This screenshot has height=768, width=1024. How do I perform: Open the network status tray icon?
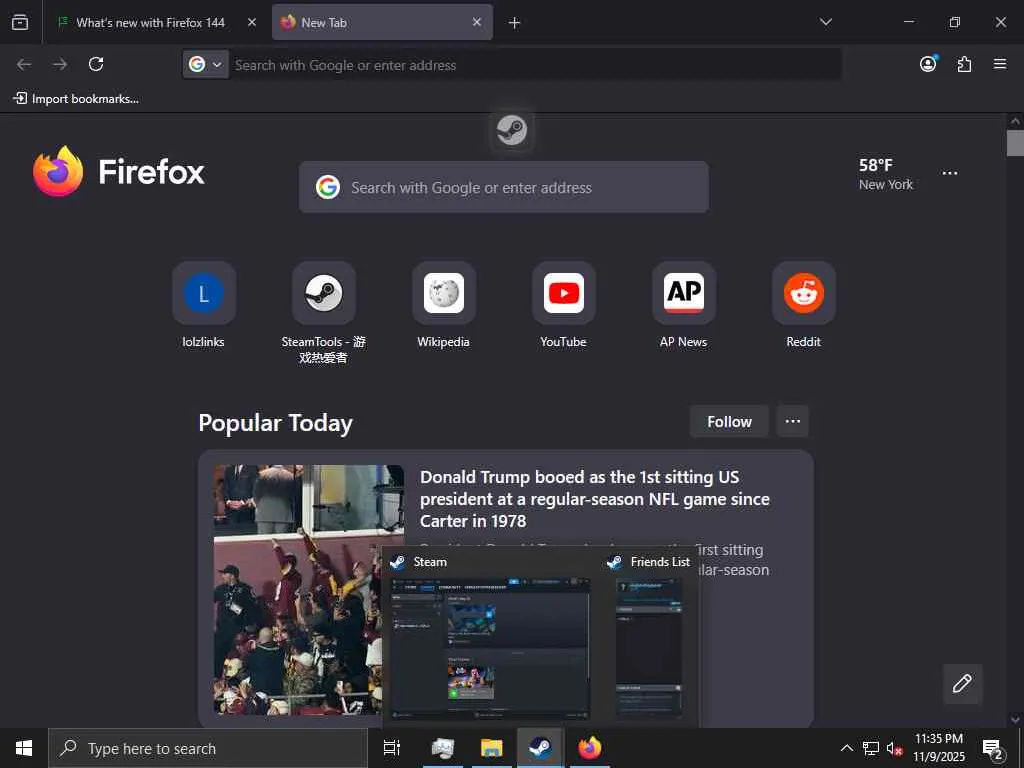click(x=871, y=748)
